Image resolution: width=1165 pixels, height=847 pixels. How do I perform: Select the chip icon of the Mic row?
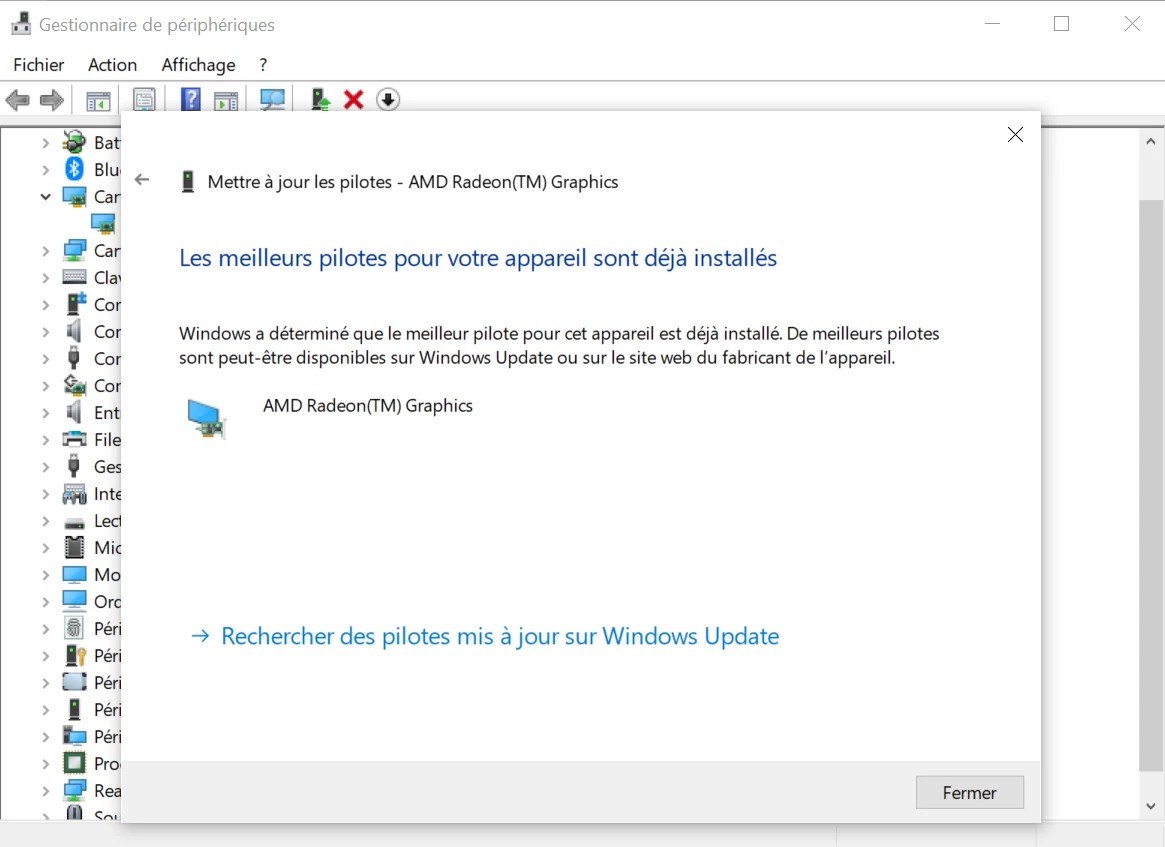pyautogui.click(x=74, y=548)
